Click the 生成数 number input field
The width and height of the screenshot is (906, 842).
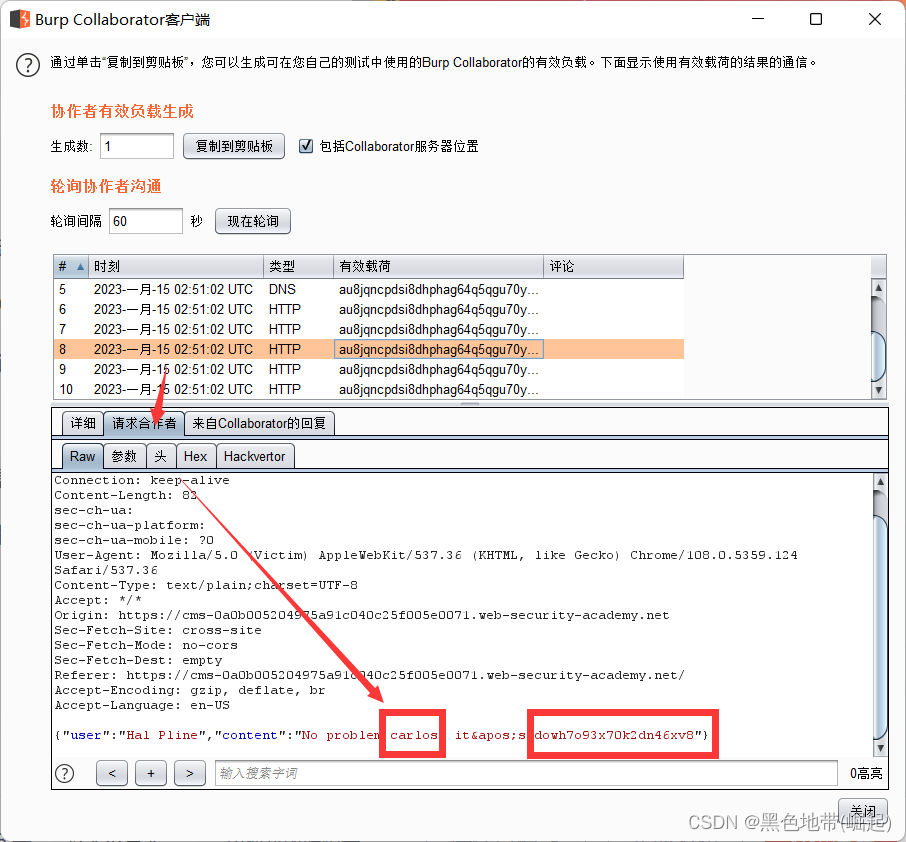(x=137, y=146)
